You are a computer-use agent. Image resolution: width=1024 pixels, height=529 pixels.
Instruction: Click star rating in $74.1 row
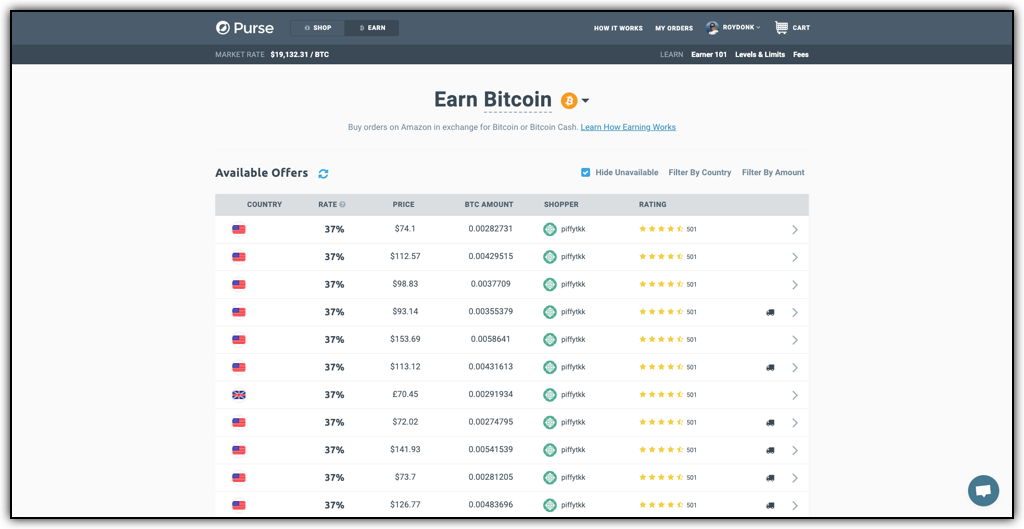pyautogui.click(x=661, y=229)
